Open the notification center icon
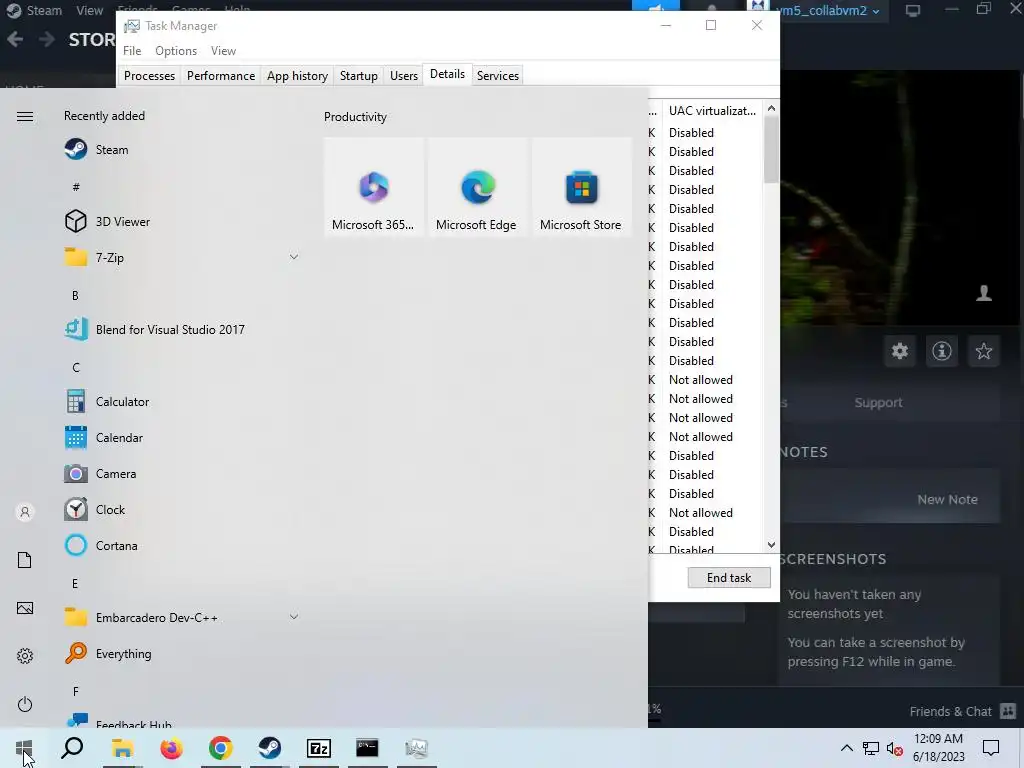Image resolution: width=1024 pixels, height=768 pixels. coord(991,748)
